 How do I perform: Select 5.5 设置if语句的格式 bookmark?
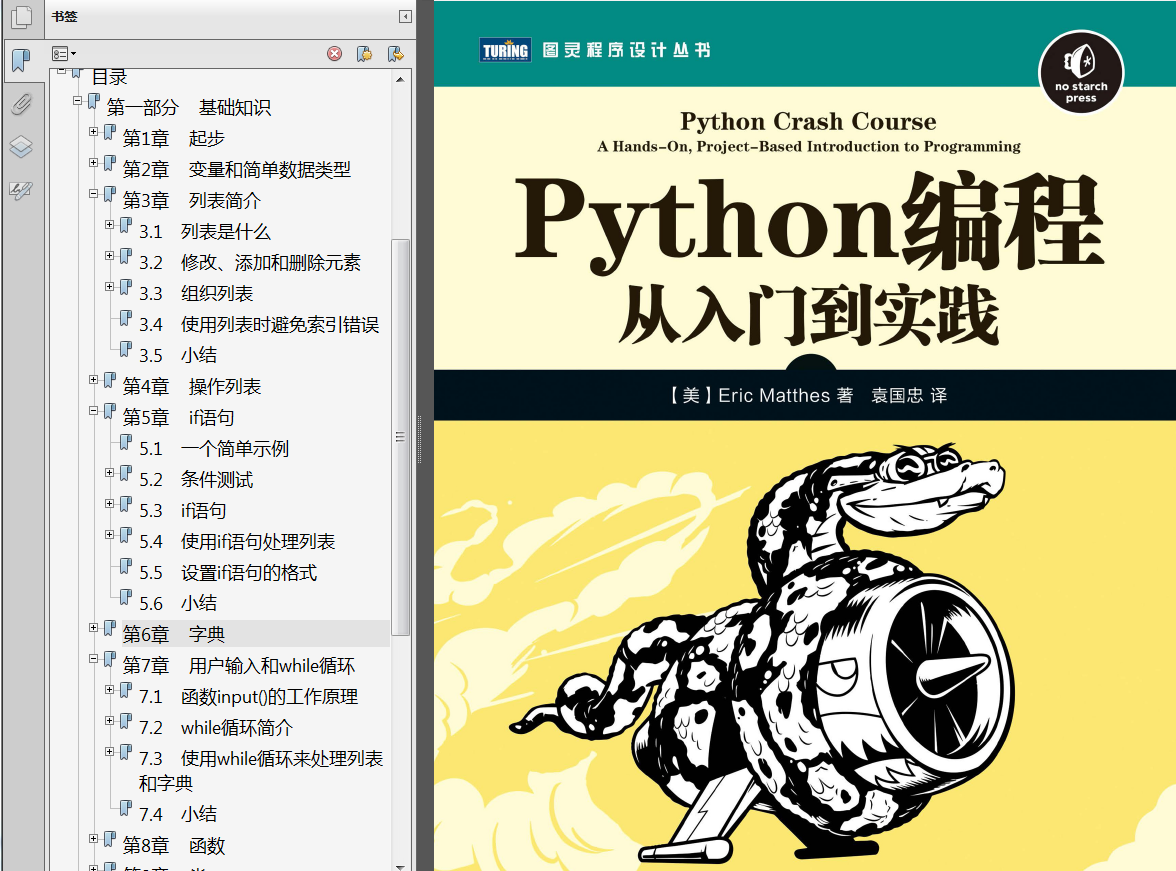coord(228,572)
